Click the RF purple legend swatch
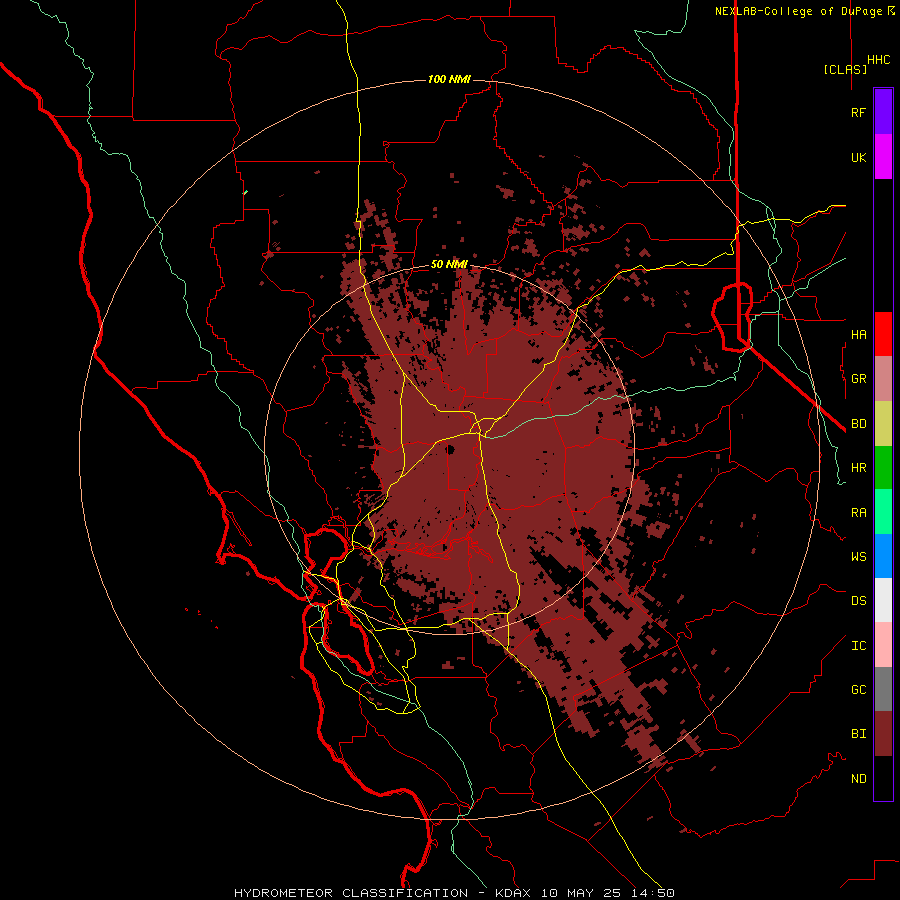Screen dimensions: 900x900 click(883, 112)
